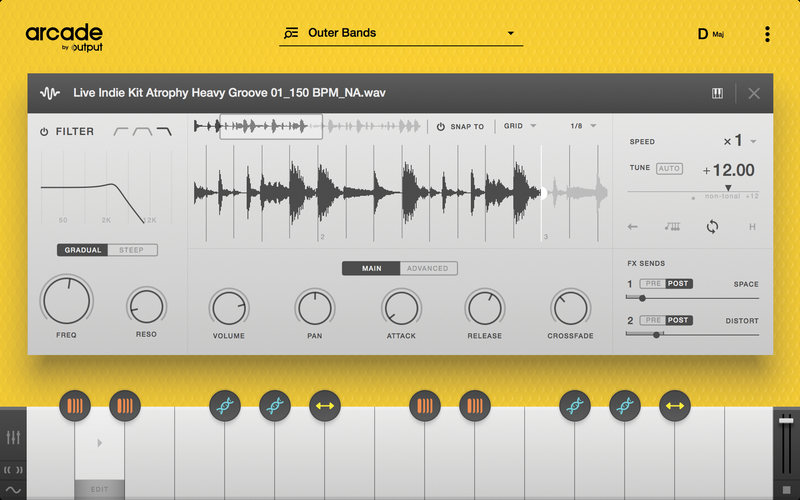
Task: Click the AUTO tune button
Action: click(669, 169)
